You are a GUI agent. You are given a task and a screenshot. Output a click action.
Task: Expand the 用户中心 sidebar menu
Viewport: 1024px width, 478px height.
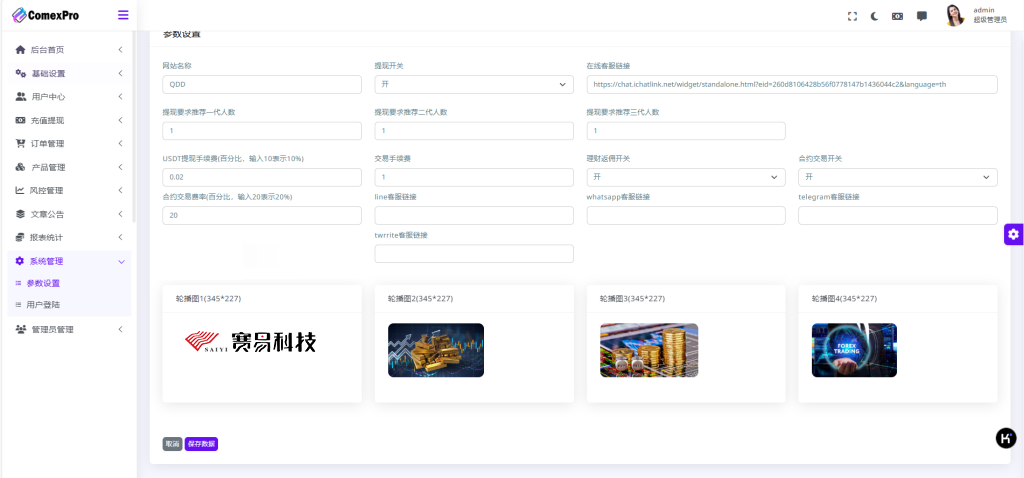point(68,97)
